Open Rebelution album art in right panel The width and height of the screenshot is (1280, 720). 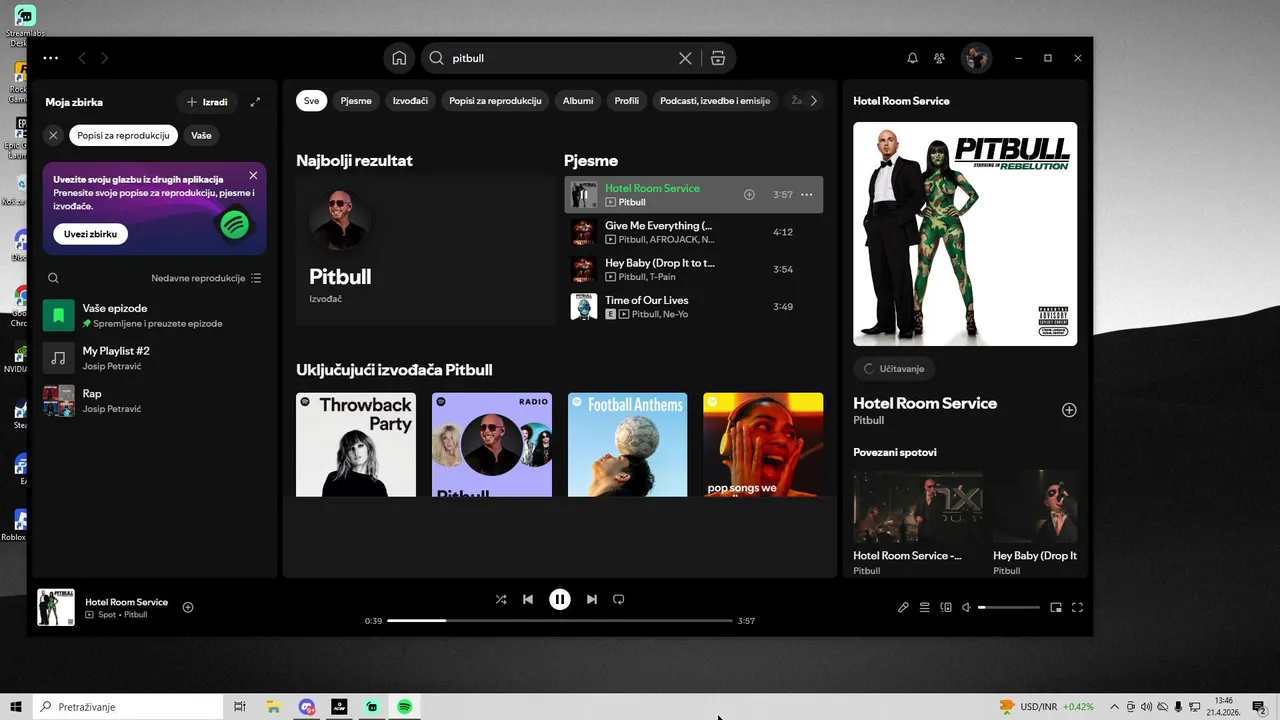[x=965, y=234]
